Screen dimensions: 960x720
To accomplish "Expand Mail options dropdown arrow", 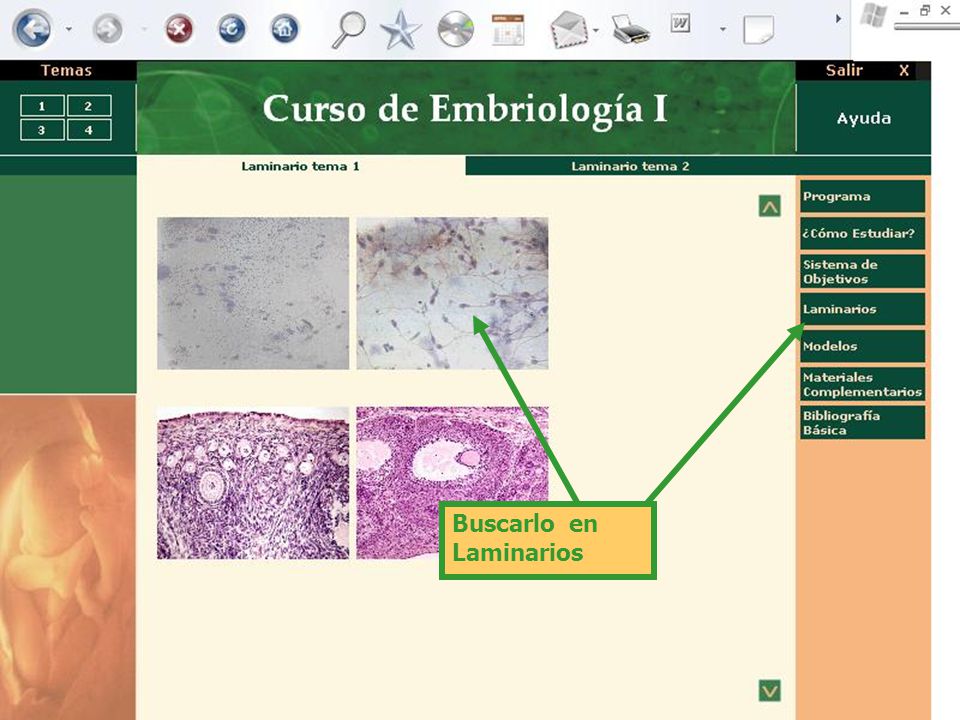I will [x=596, y=29].
